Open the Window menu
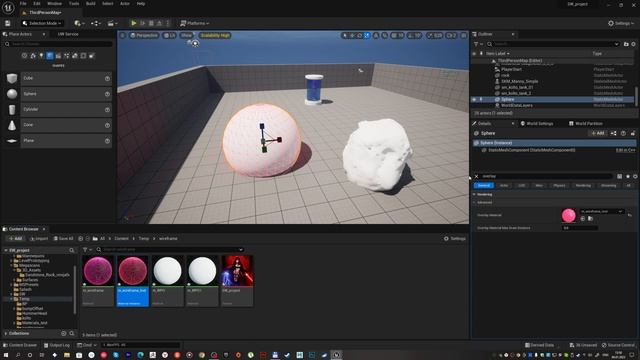The image size is (640, 360). pyautogui.click(x=55, y=4)
